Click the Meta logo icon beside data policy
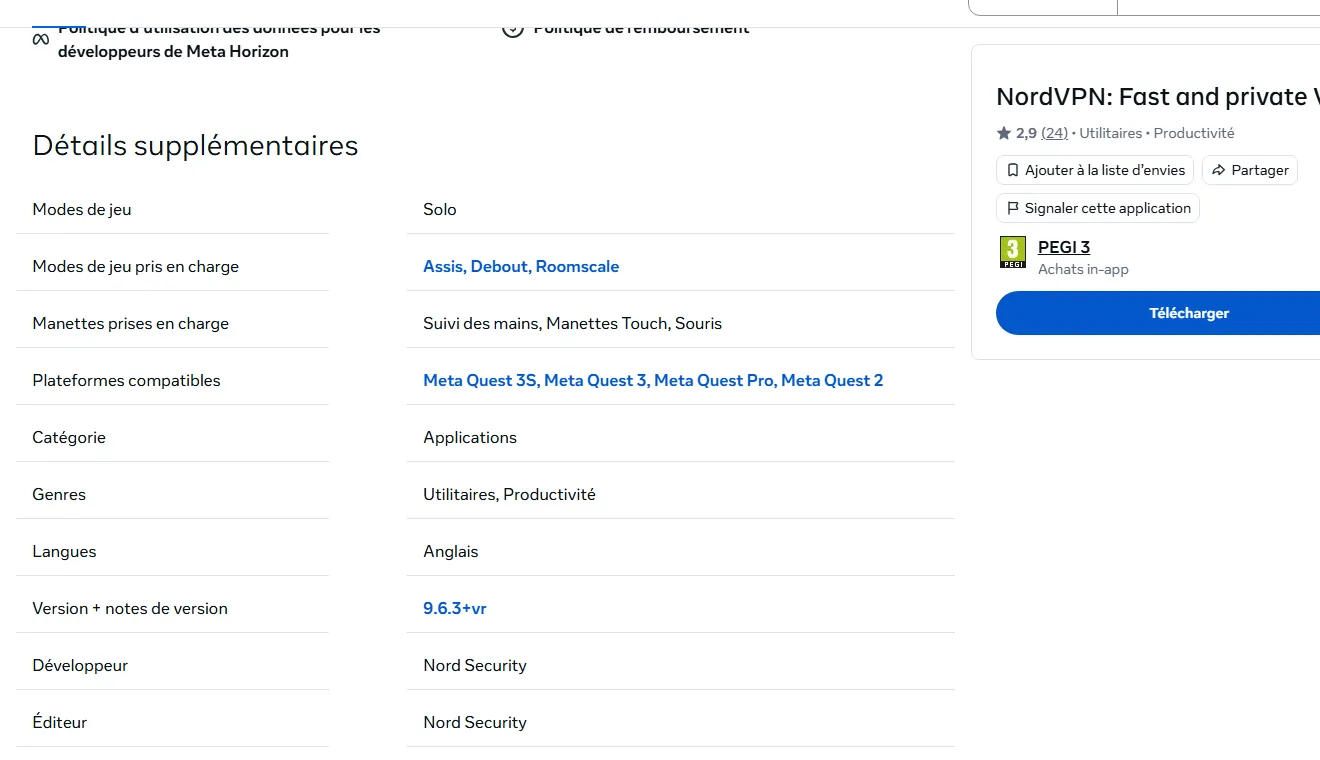Screen dimensions: 1320x760 [40, 39]
